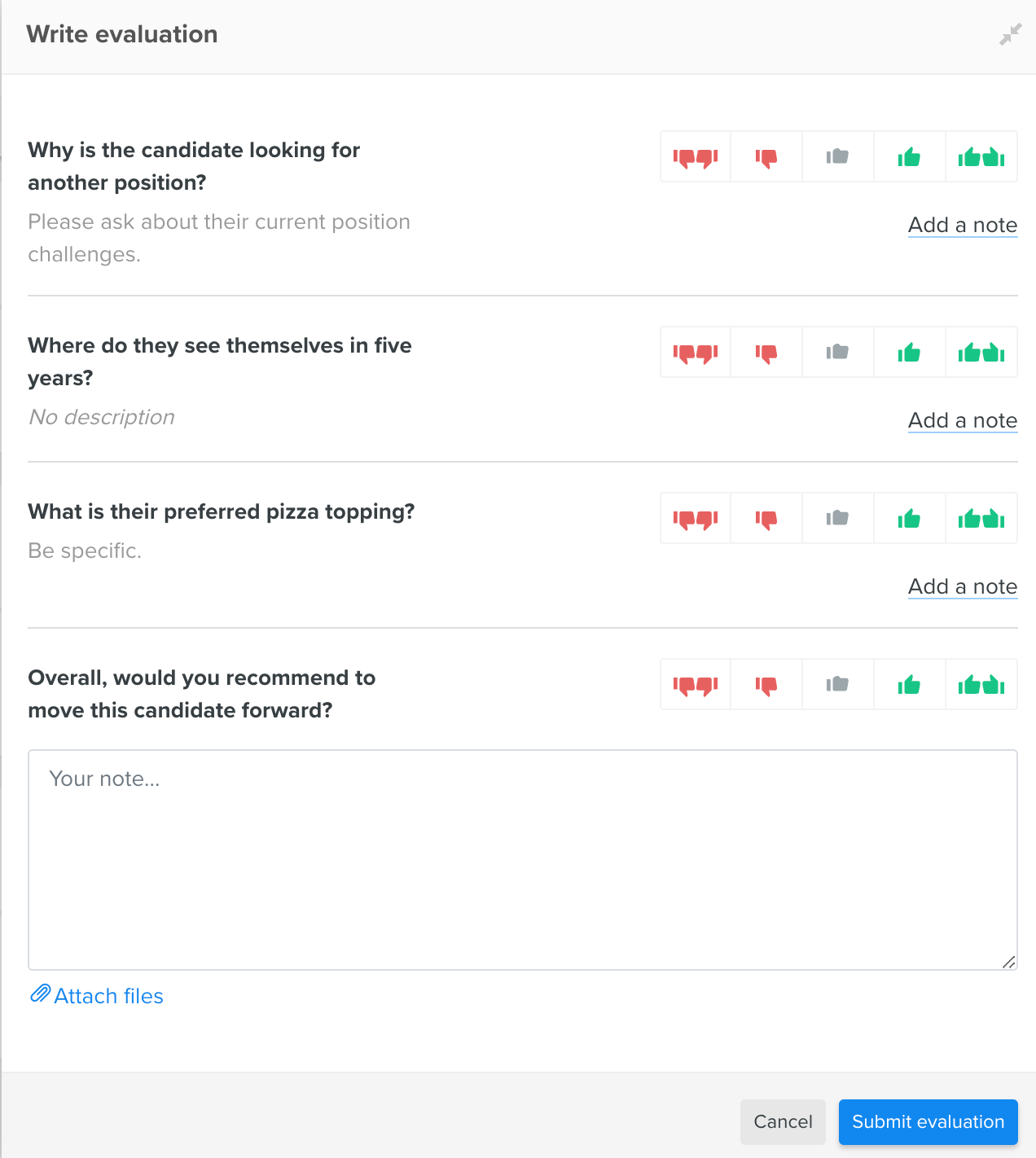Add a note to pizza topping question
Screen dimensions: 1036x1158
pos(963,586)
